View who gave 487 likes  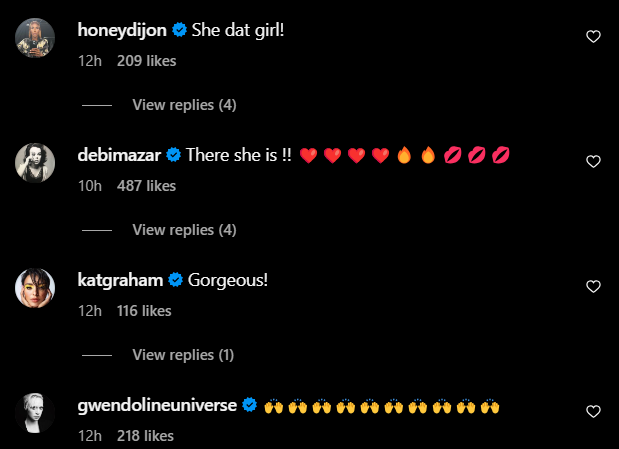(146, 186)
